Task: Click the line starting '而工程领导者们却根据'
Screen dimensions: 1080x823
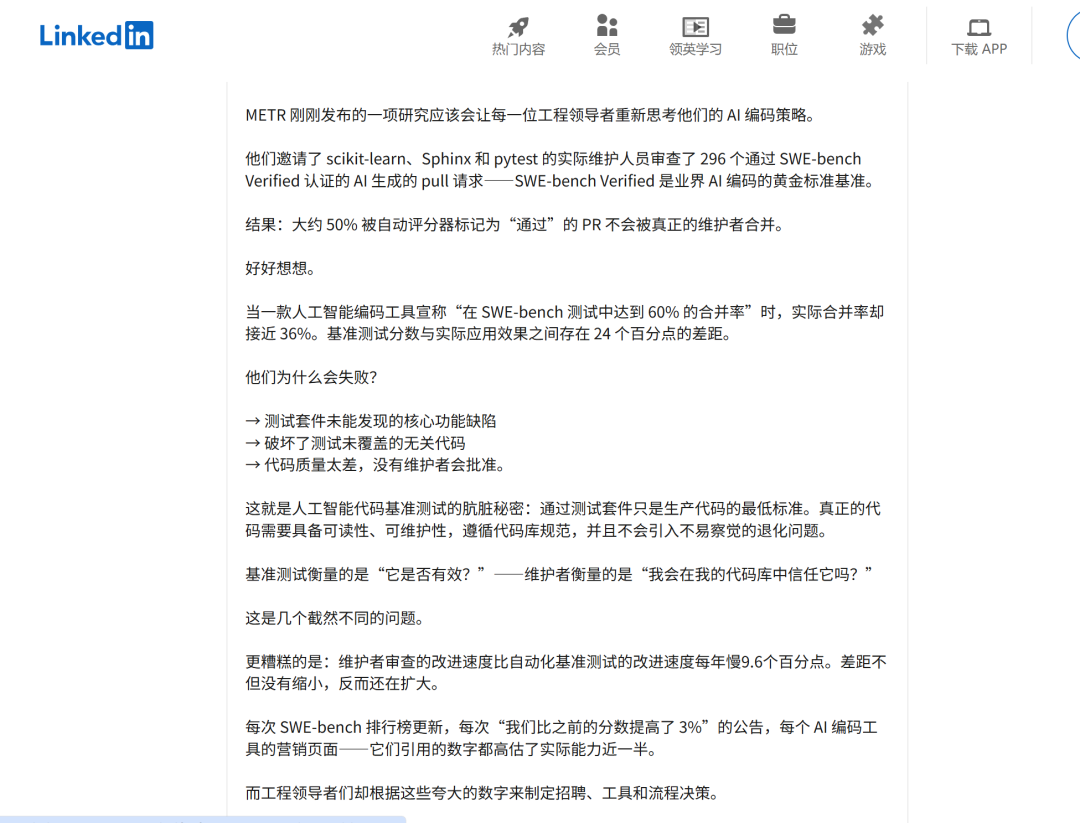Action: (x=484, y=793)
